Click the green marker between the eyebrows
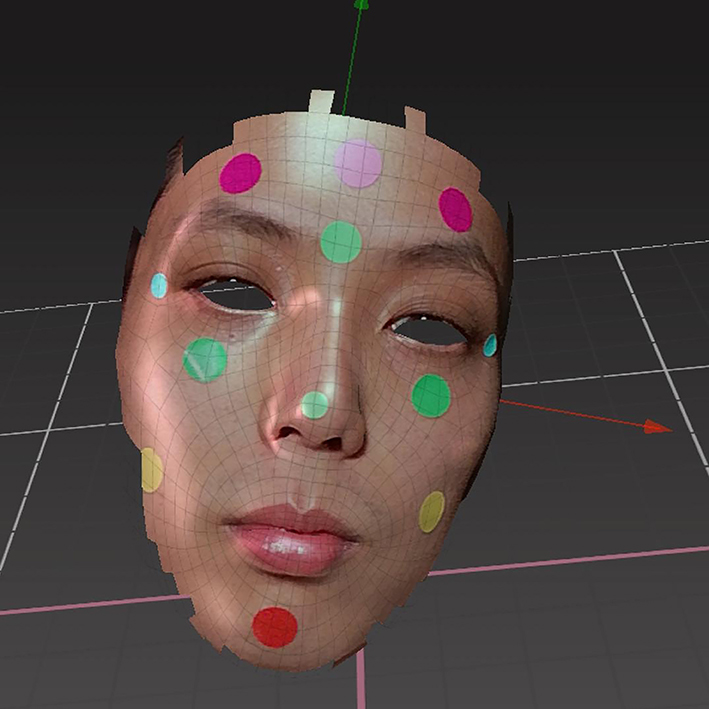Viewport: 709px width, 709px height. tap(341, 242)
